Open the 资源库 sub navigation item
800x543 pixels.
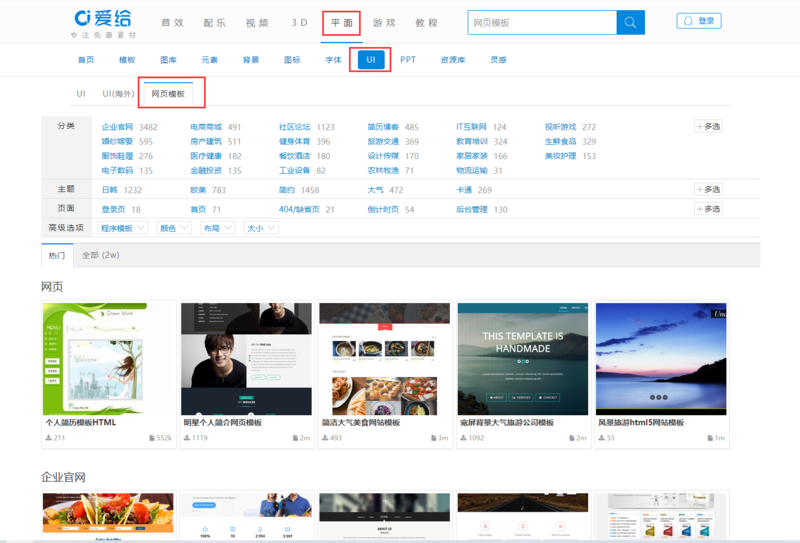click(x=453, y=60)
